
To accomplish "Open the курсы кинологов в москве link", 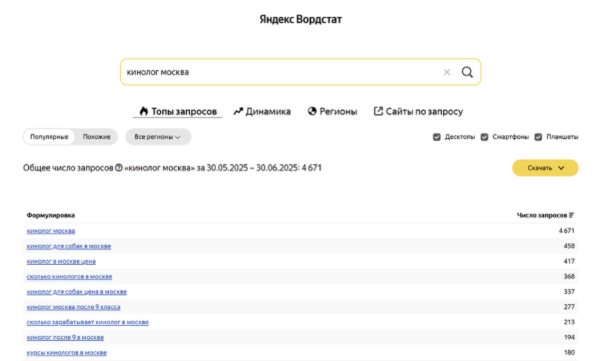I will point(66,353).
